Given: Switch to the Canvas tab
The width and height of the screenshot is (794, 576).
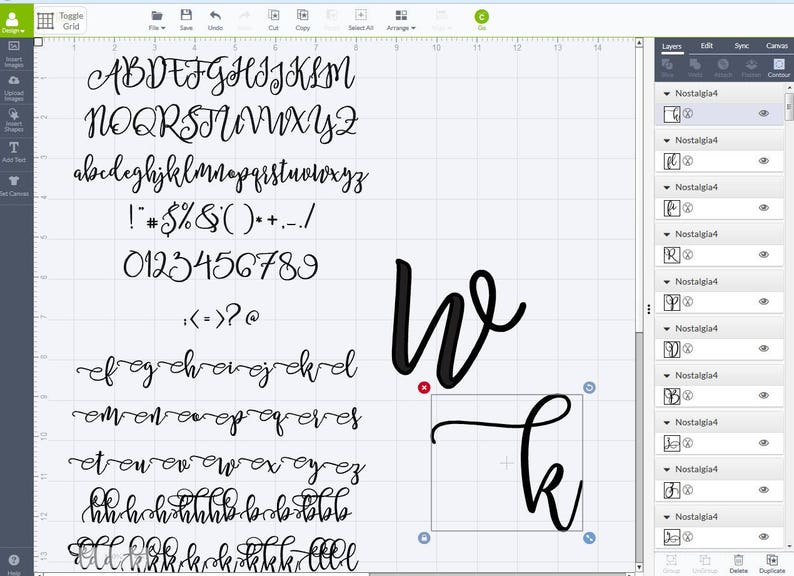Looking at the screenshot, I should (x=777, y=46).
